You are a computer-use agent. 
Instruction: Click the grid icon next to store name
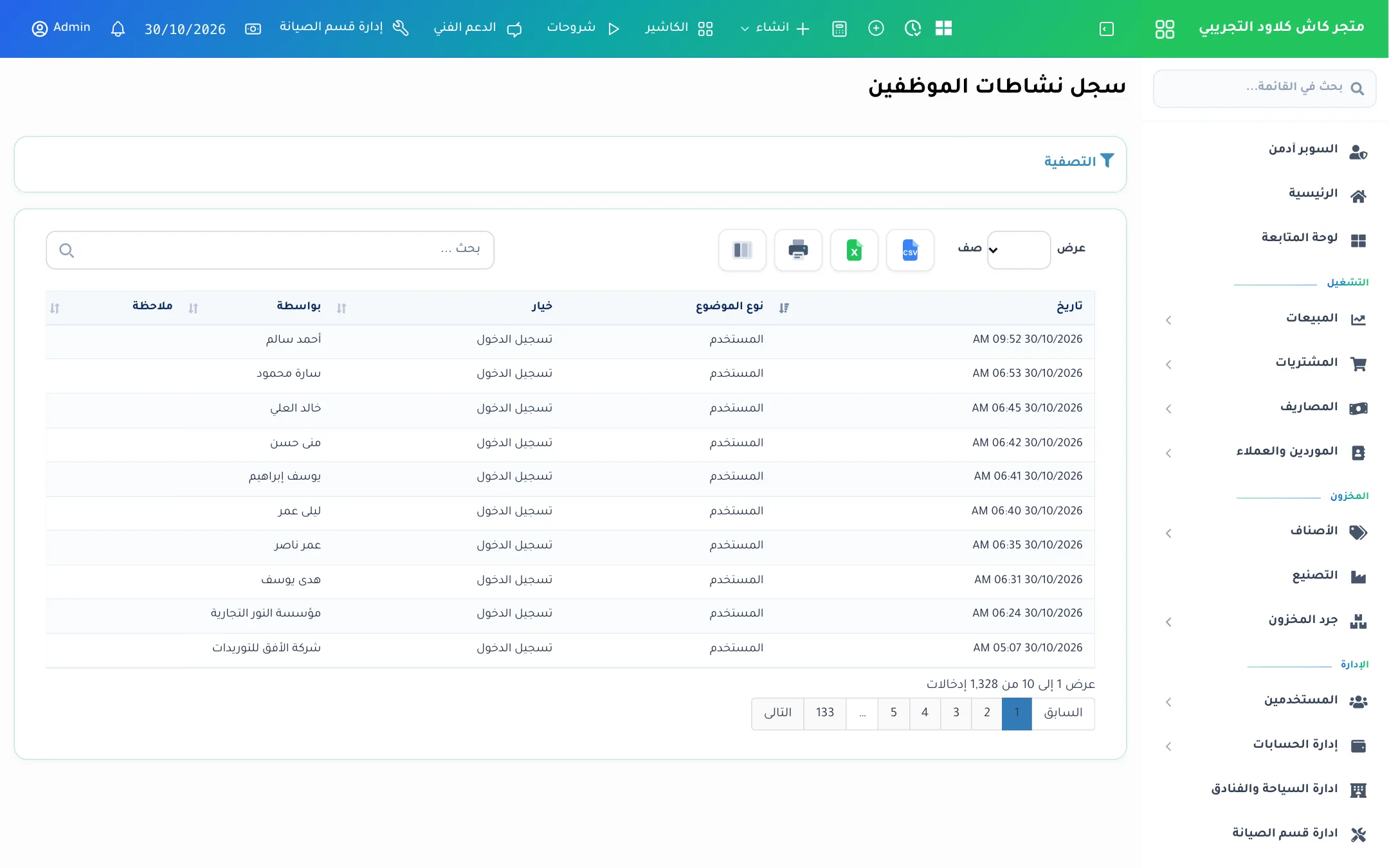(1165, 29)
